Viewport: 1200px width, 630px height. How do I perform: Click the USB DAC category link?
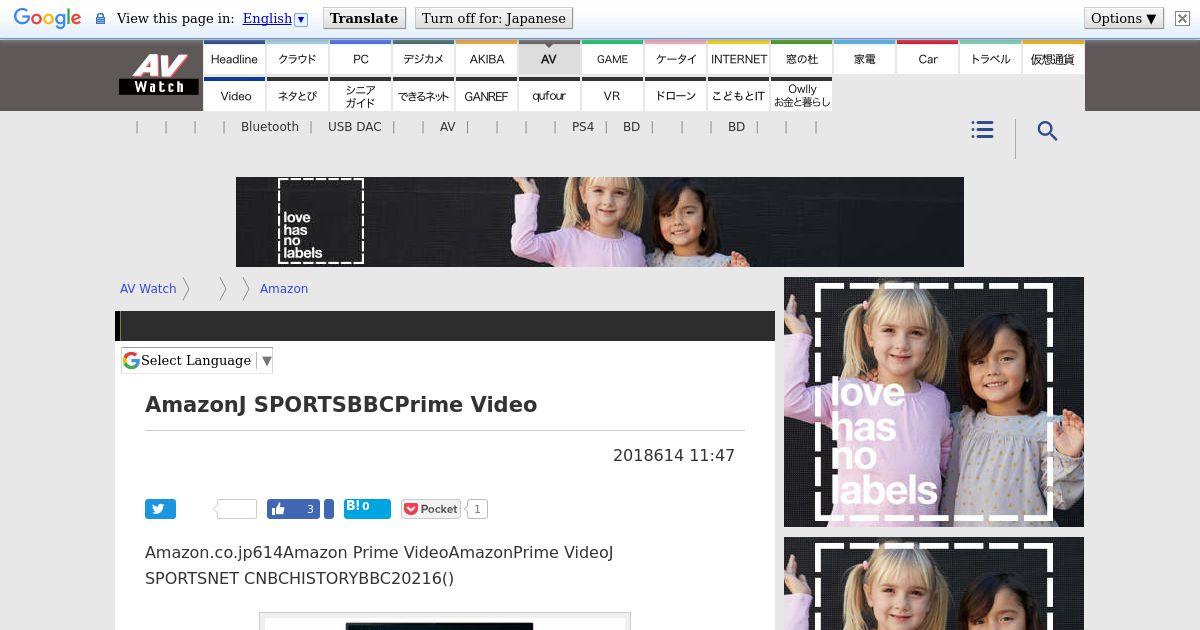coord(355,127)
